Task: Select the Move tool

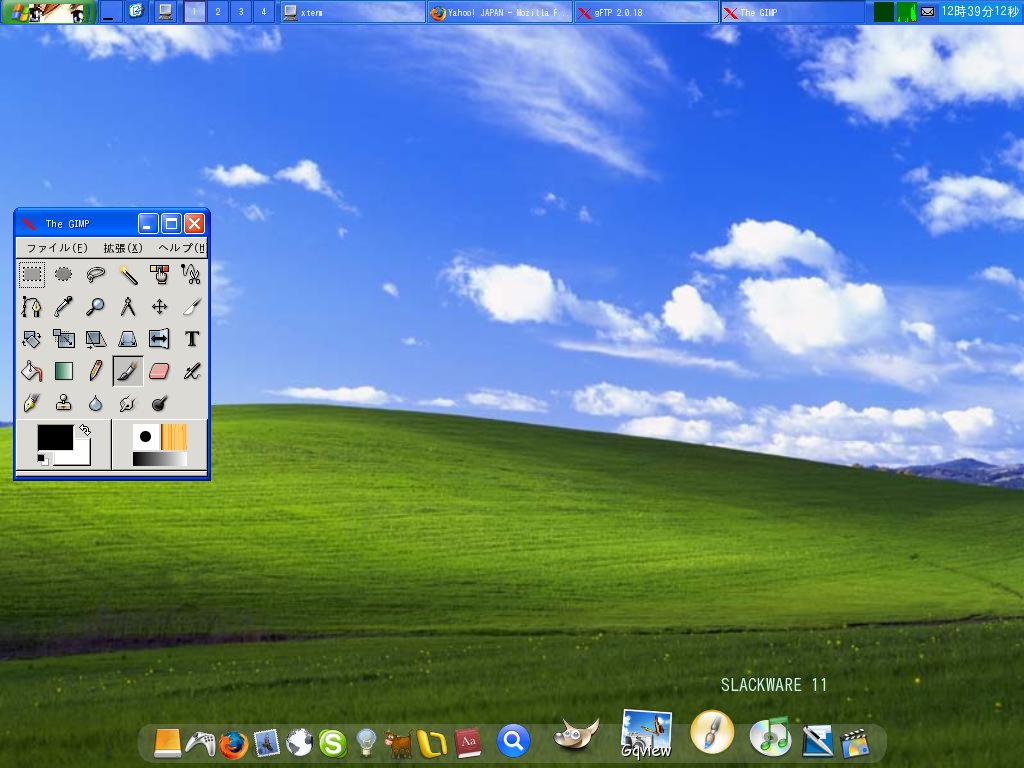Action: [x=158, y=307]
